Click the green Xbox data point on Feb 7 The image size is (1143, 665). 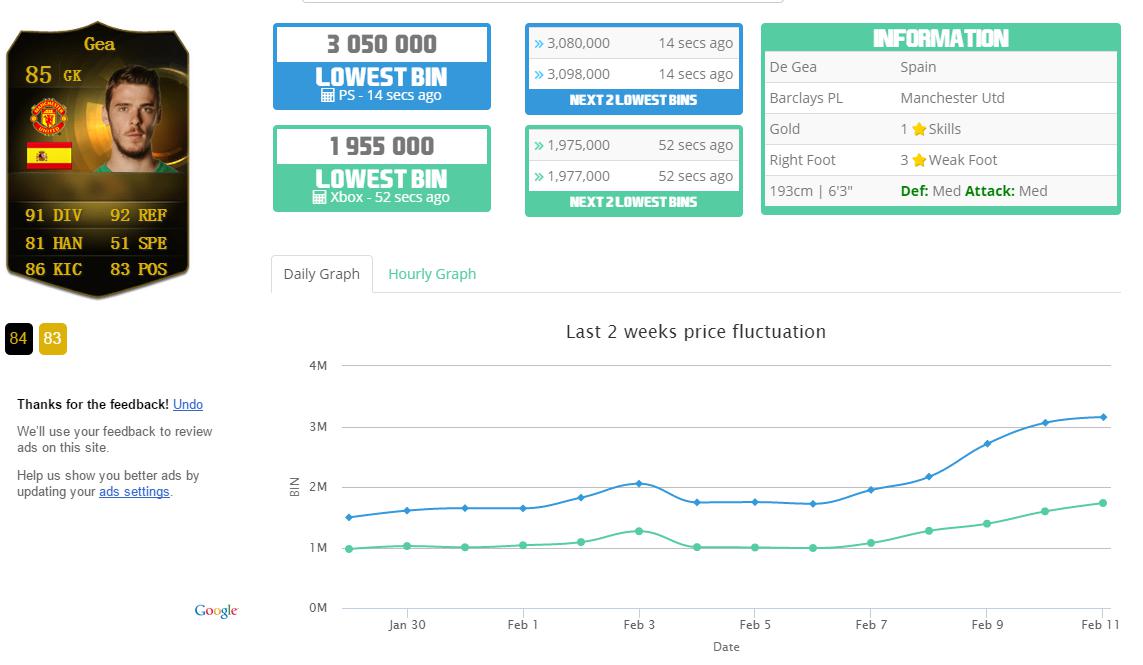(871, 542)
